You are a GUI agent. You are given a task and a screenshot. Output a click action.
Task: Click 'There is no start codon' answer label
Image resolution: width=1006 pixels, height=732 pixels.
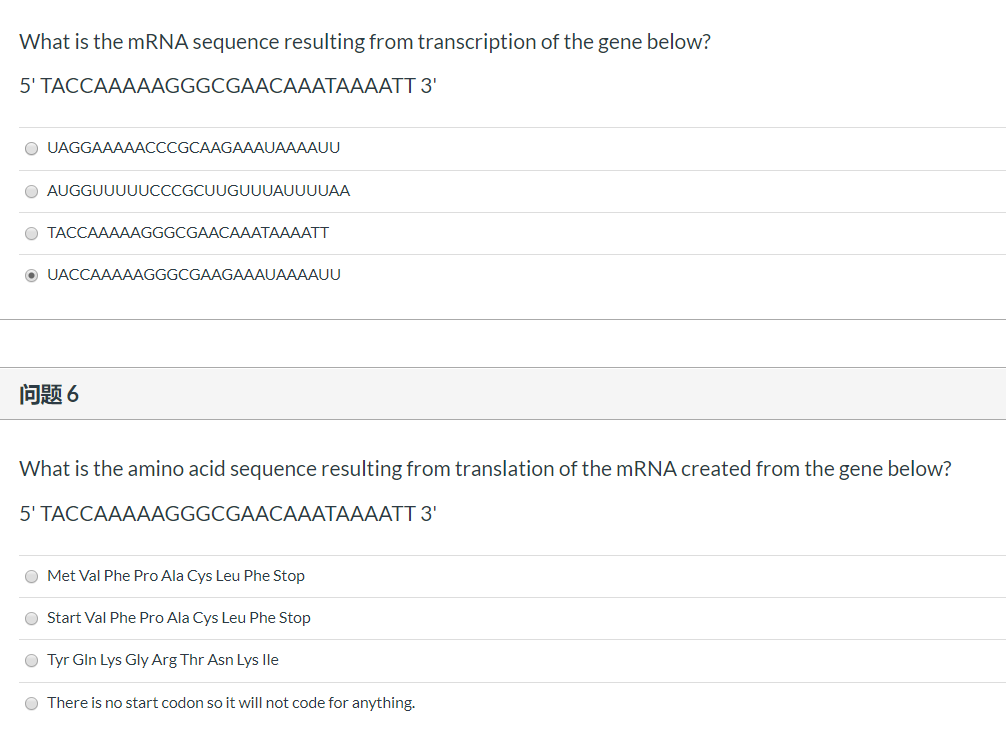231,702
